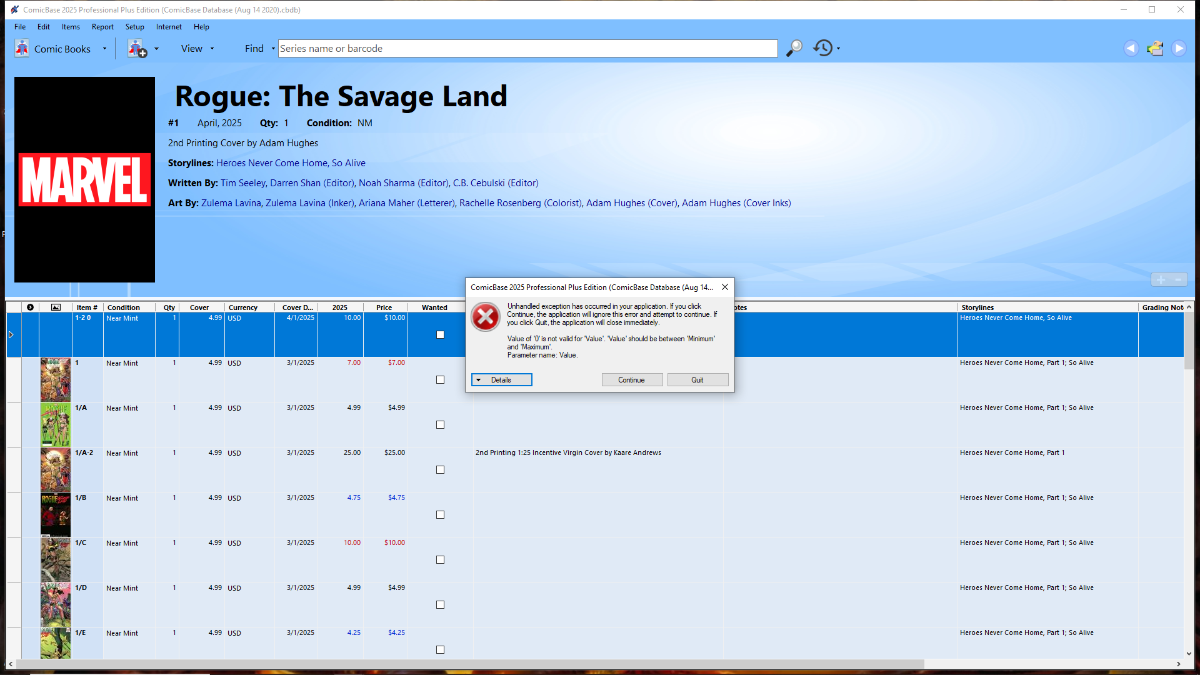Screen dimensions: 1200x675
Task: Open the File menu
Action: [x=20, y=27]
